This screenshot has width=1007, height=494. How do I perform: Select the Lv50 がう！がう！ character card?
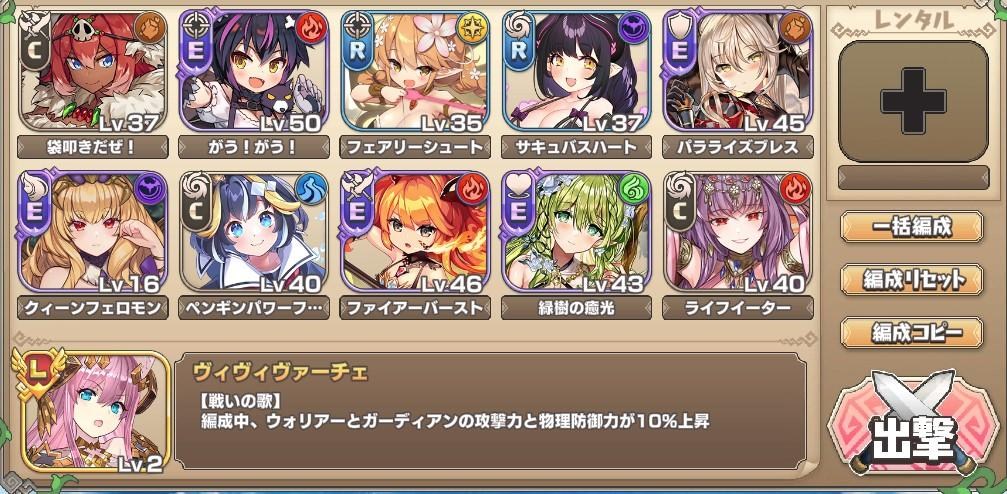coord(254,71)
